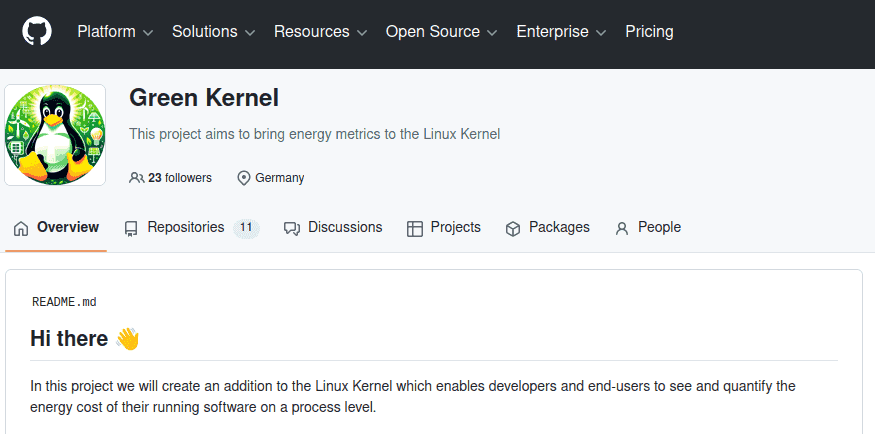
Task: Expand the Resources dropdown menu
Action: coord(320,32)
